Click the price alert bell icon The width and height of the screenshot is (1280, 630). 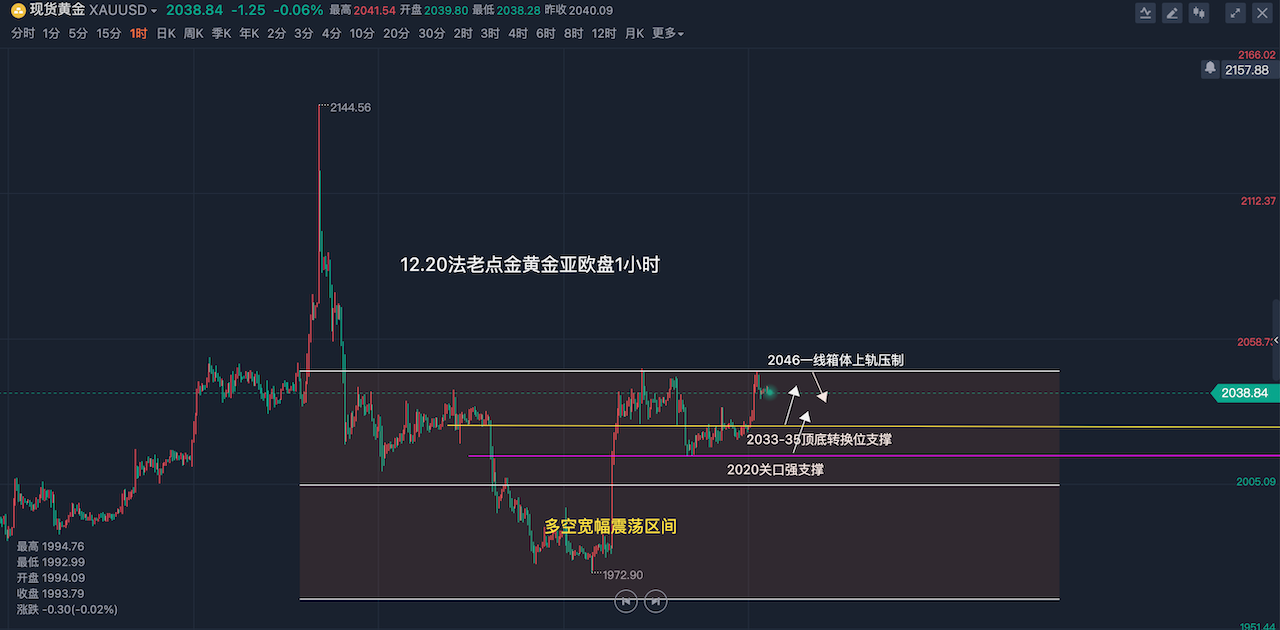coord(1210,69)
